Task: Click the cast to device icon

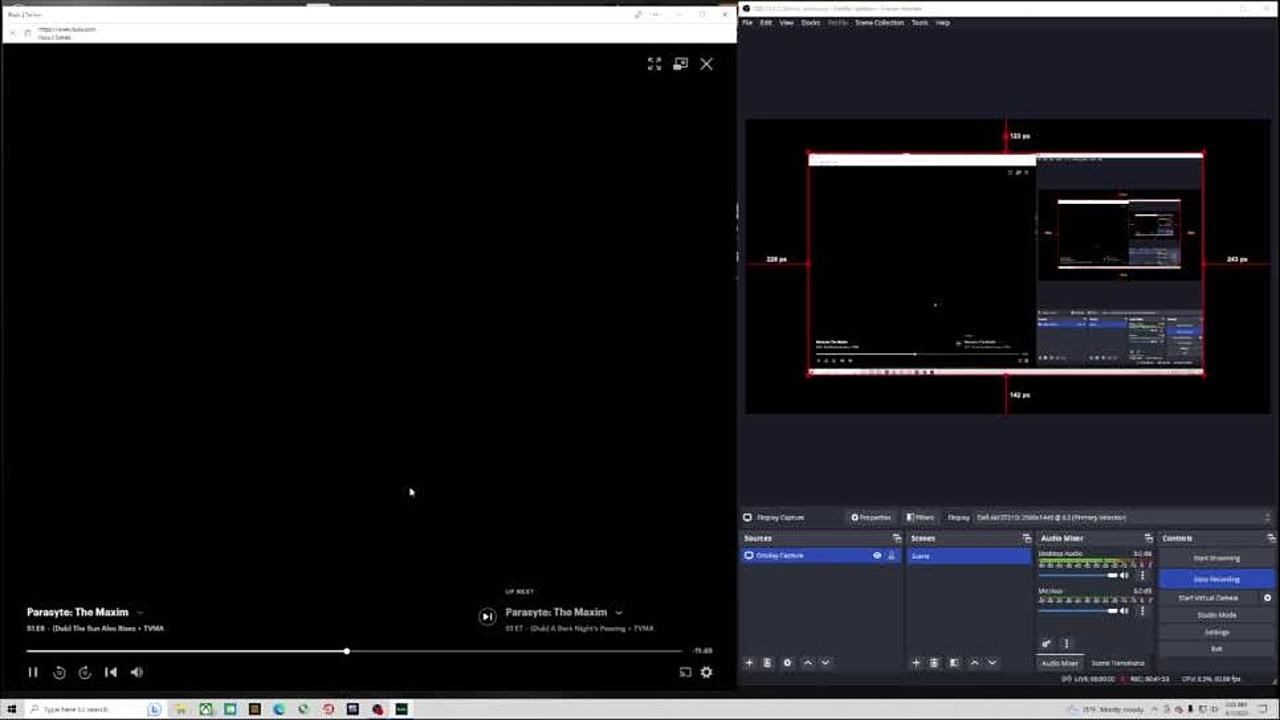Action: coord(685,672)
